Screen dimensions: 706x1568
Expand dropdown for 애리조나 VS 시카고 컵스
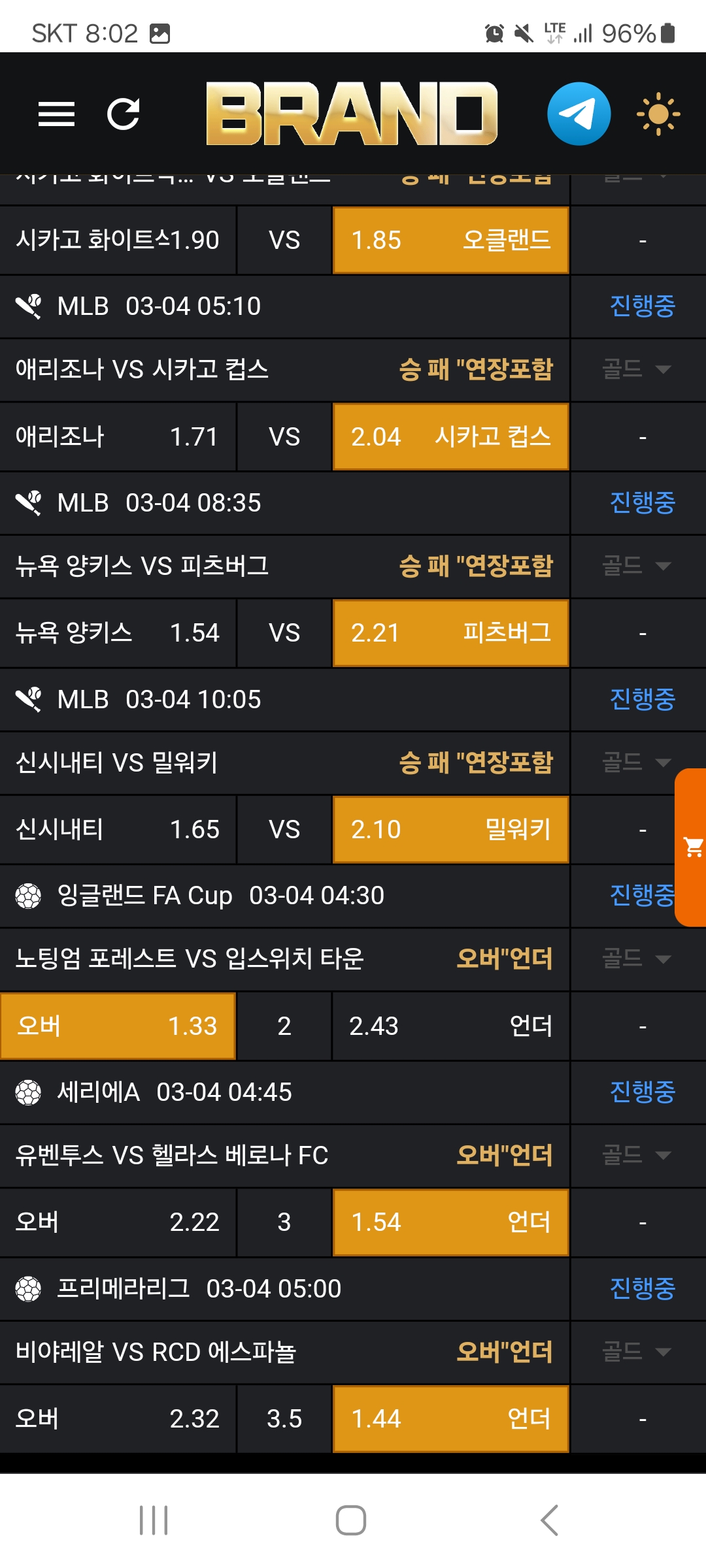click(x=637, y=369)
